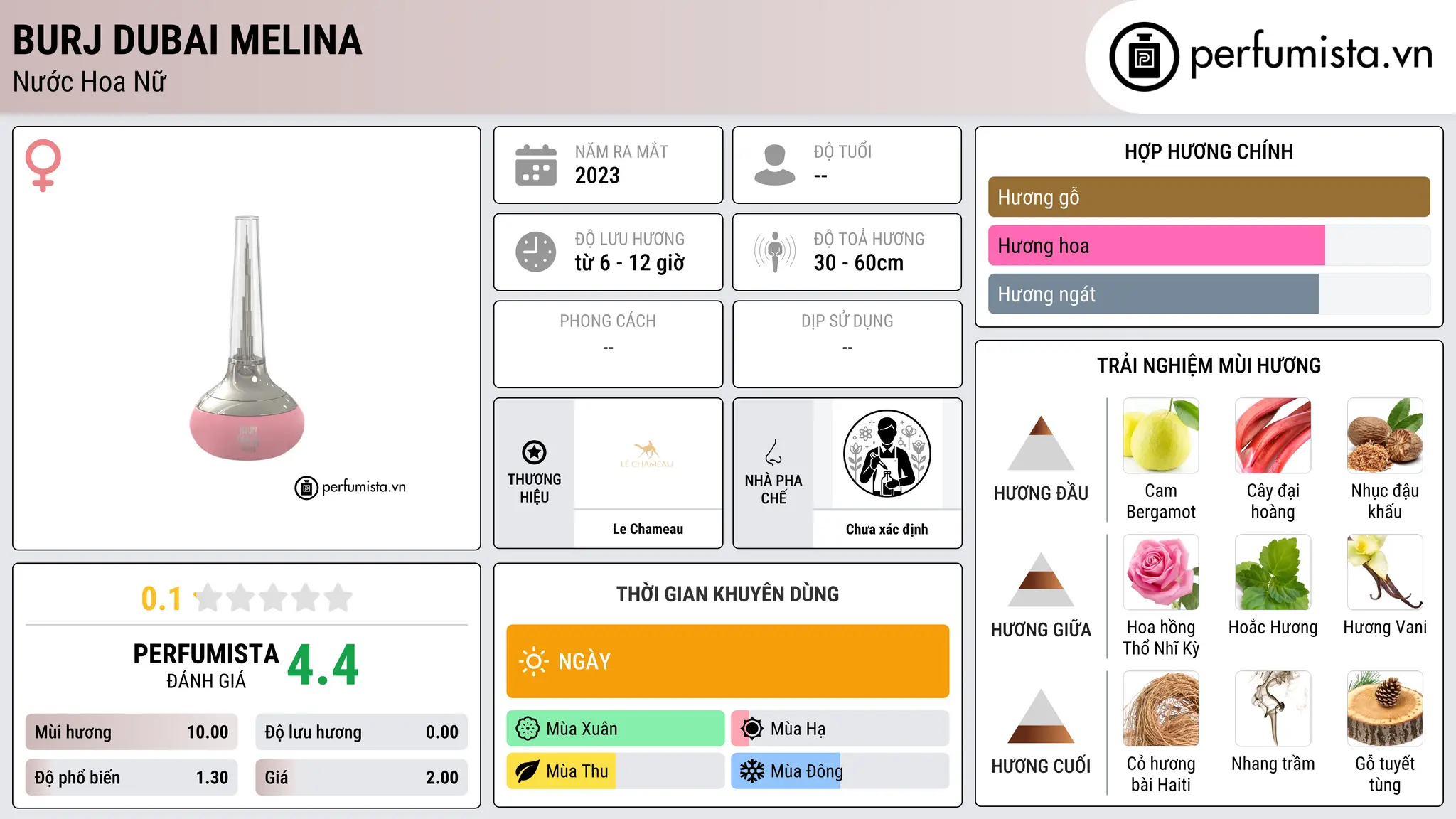Screen dimensions: 1456x819
Task: Open the Nhang trầm note image
Action: 1273,709
